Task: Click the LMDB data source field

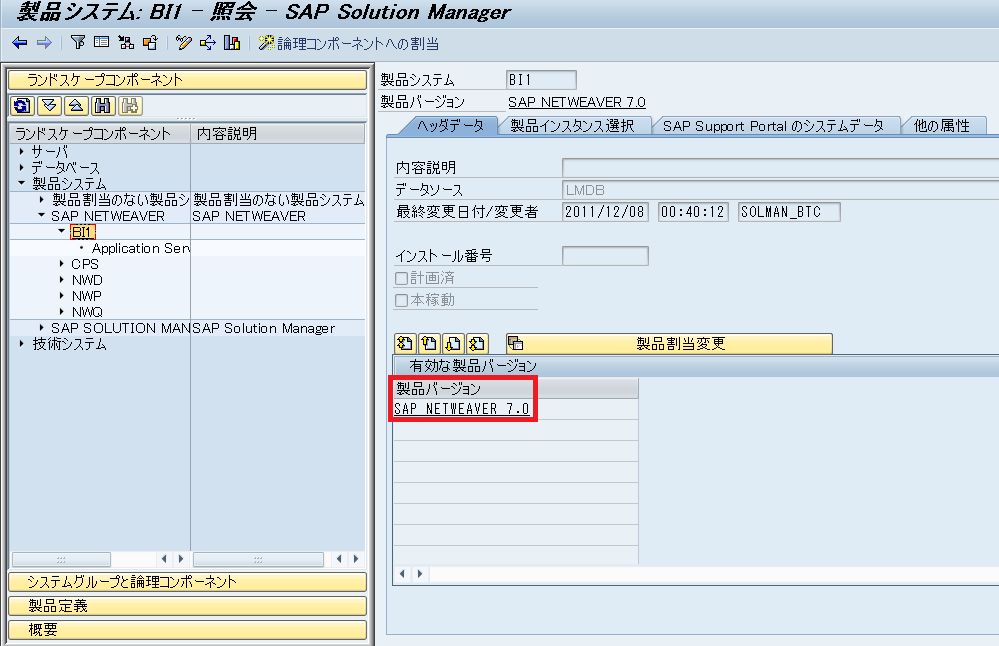Action: pyautogui.click(x=780, y=190)
